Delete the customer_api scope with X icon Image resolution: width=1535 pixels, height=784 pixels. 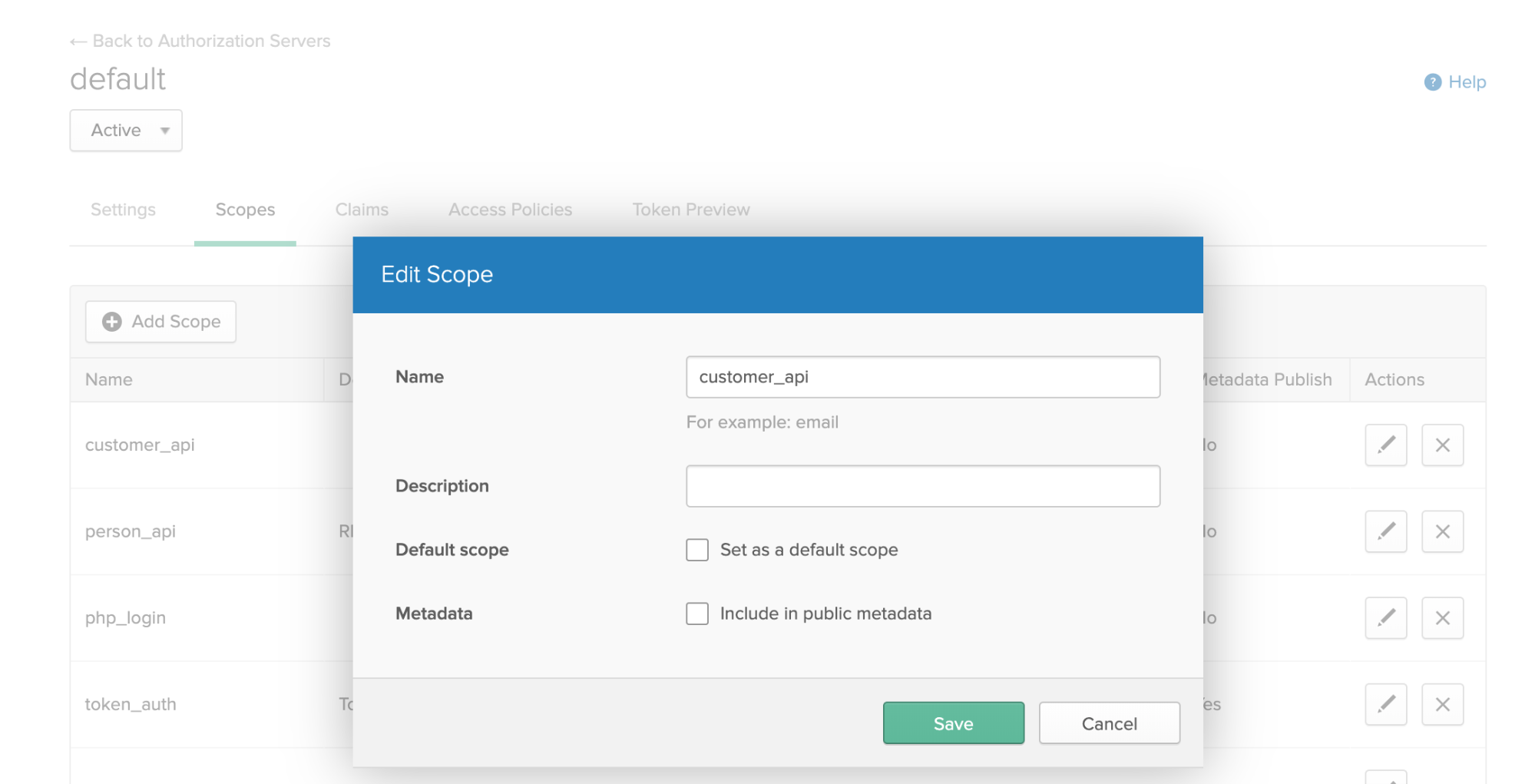pyautogui.click(x=1442, y=445)
